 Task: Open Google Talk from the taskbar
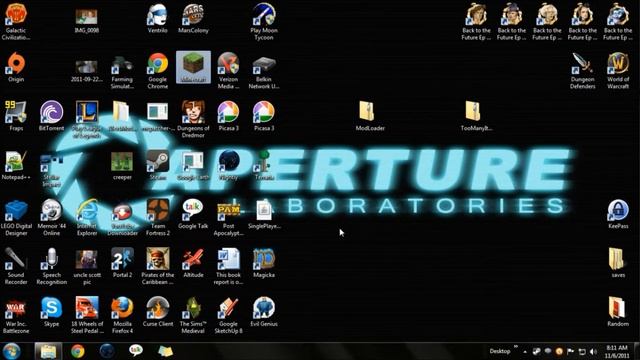136,350
